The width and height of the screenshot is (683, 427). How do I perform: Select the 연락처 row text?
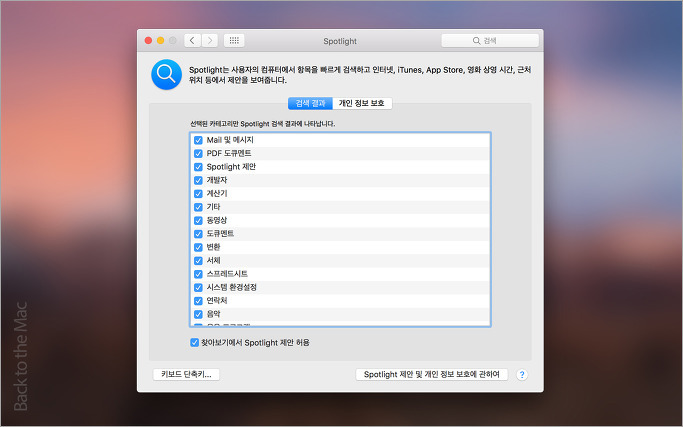click(x=217, y=301)
